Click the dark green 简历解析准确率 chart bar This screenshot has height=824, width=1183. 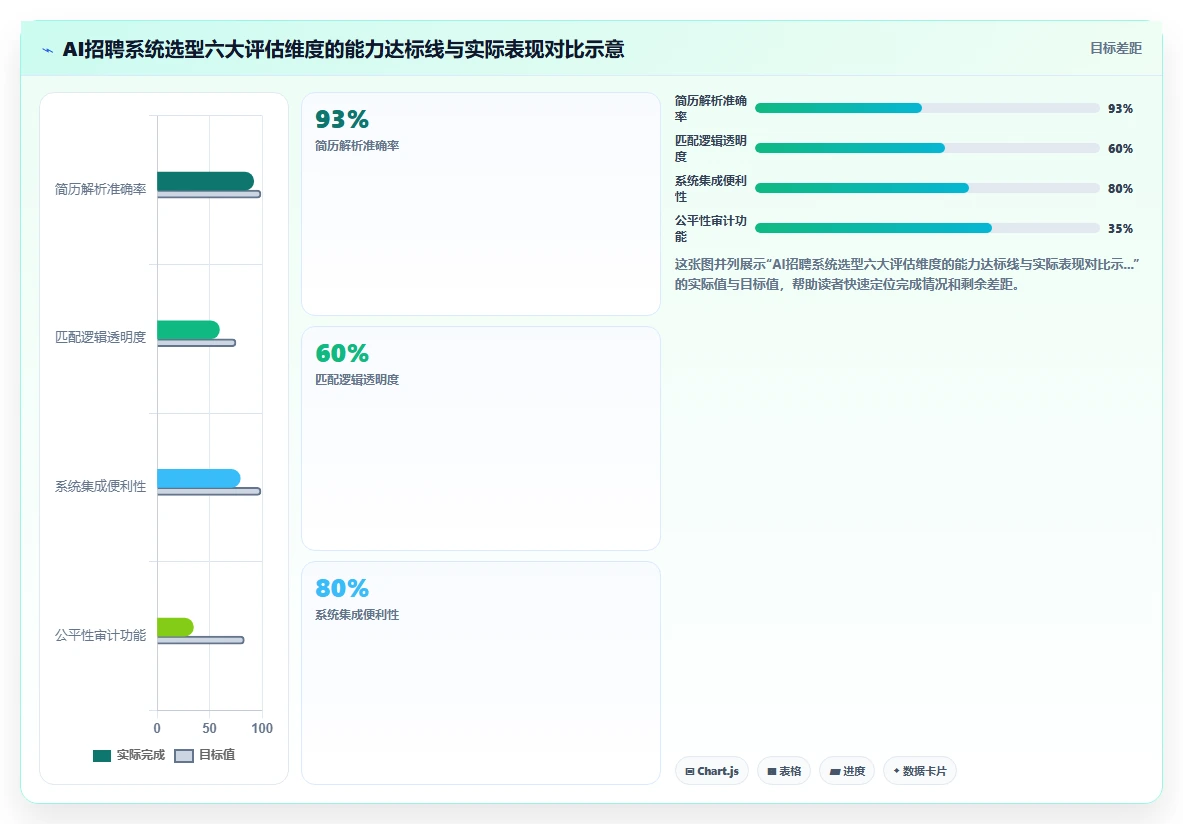pyautogui.click(x=205, y=181)
